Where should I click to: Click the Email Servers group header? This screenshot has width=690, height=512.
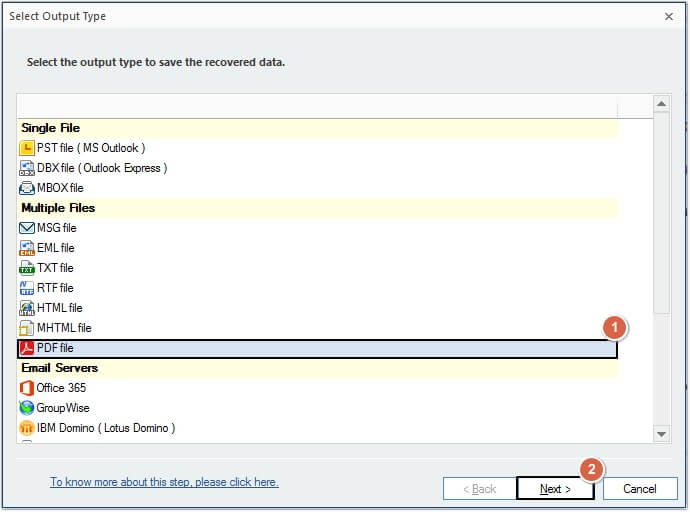pyautogui.click(x=318, y=368)
